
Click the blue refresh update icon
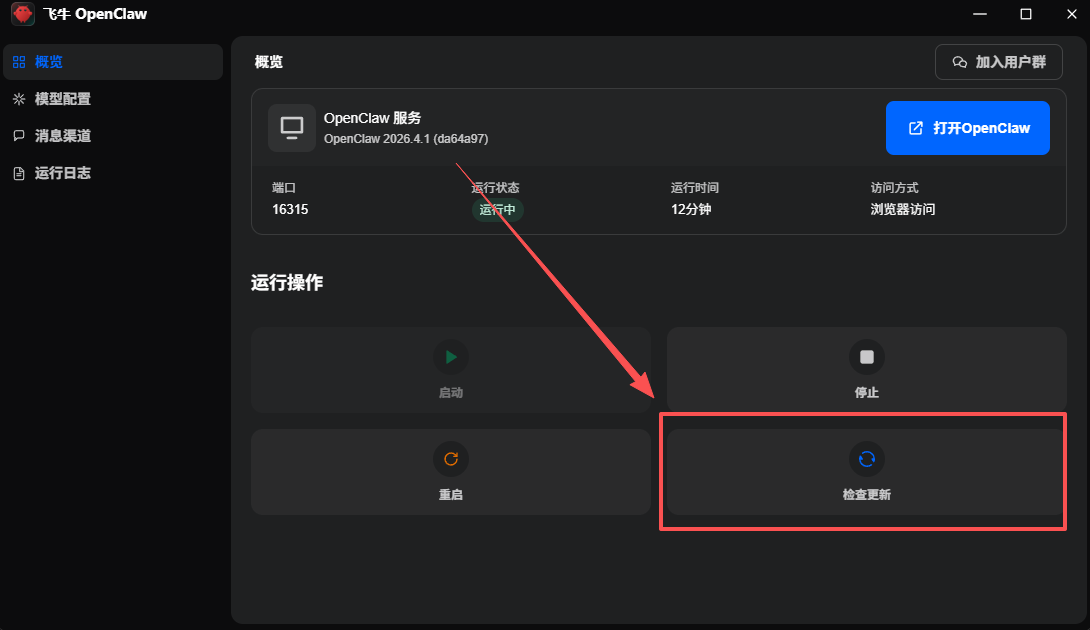point(866,459)
